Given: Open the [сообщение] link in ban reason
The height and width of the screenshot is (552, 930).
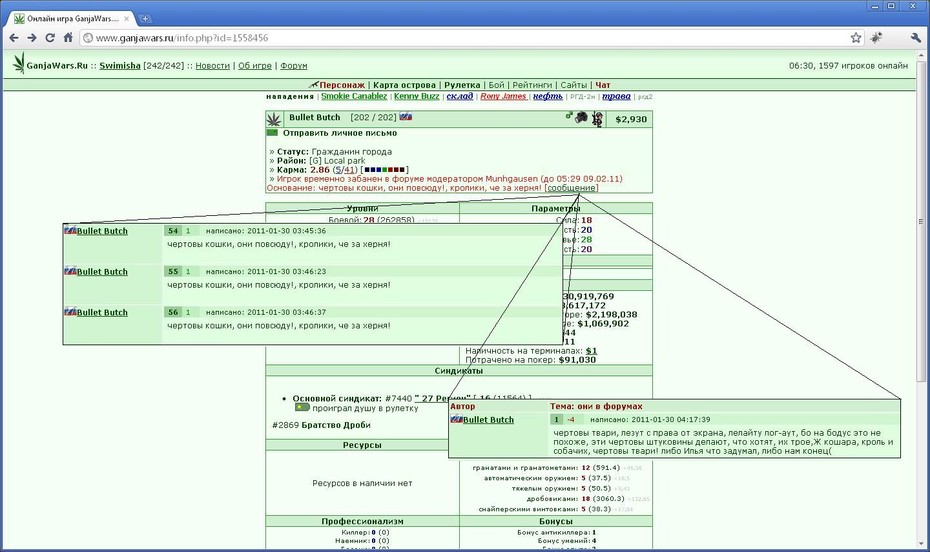Looking at the screenshot, I should coord(571,188).
